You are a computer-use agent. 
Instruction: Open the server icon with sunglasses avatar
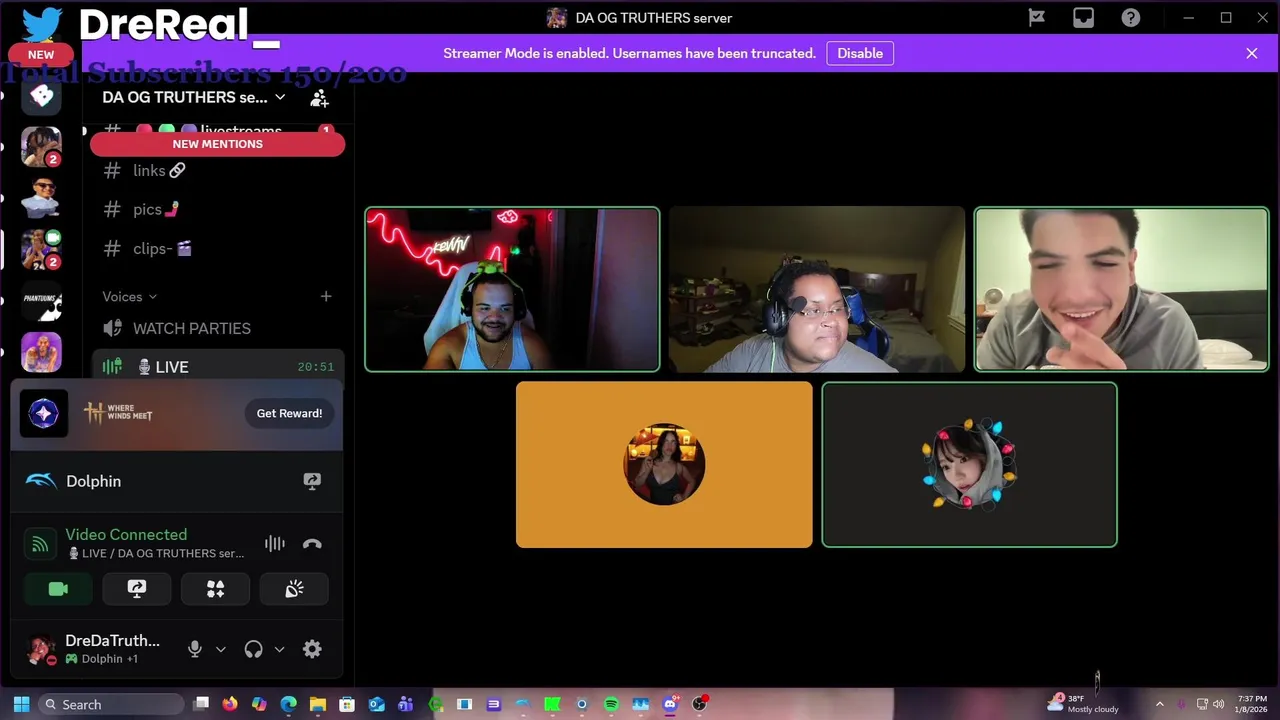(41, 198)
